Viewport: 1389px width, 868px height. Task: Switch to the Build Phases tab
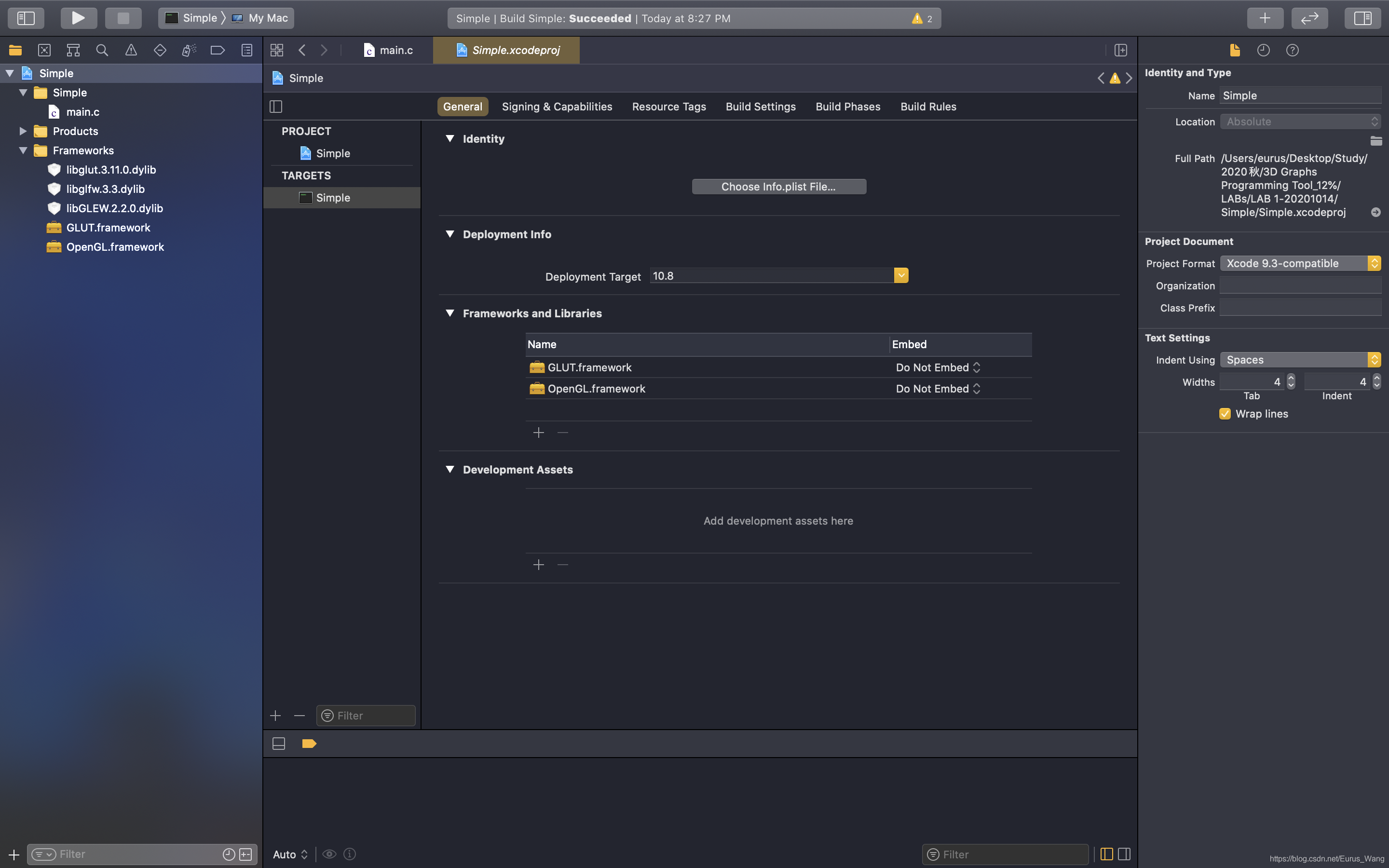[x=848, y=106]
